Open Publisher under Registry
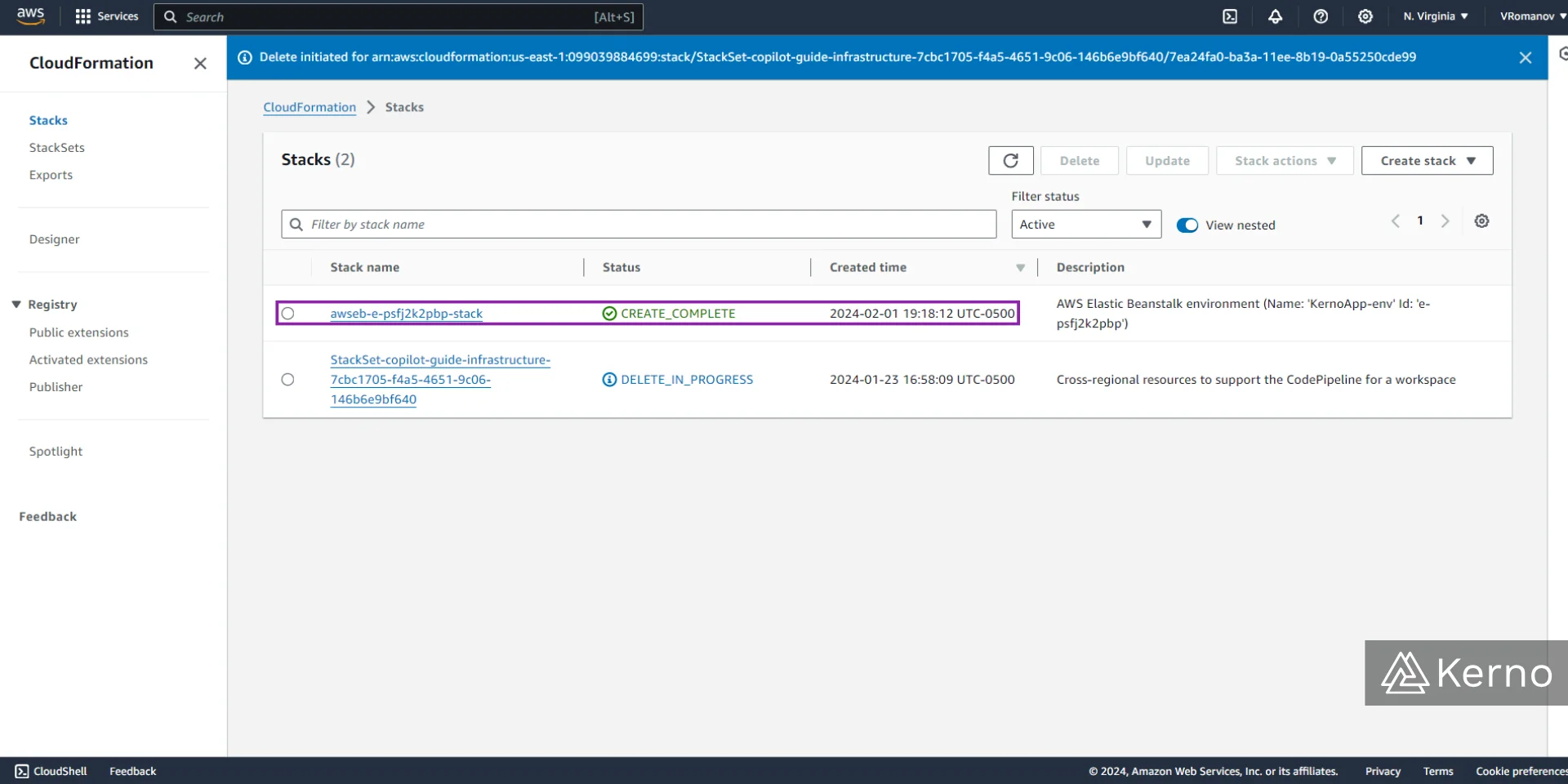This screenshot has height=784, width=1568. tap(56, 387)
